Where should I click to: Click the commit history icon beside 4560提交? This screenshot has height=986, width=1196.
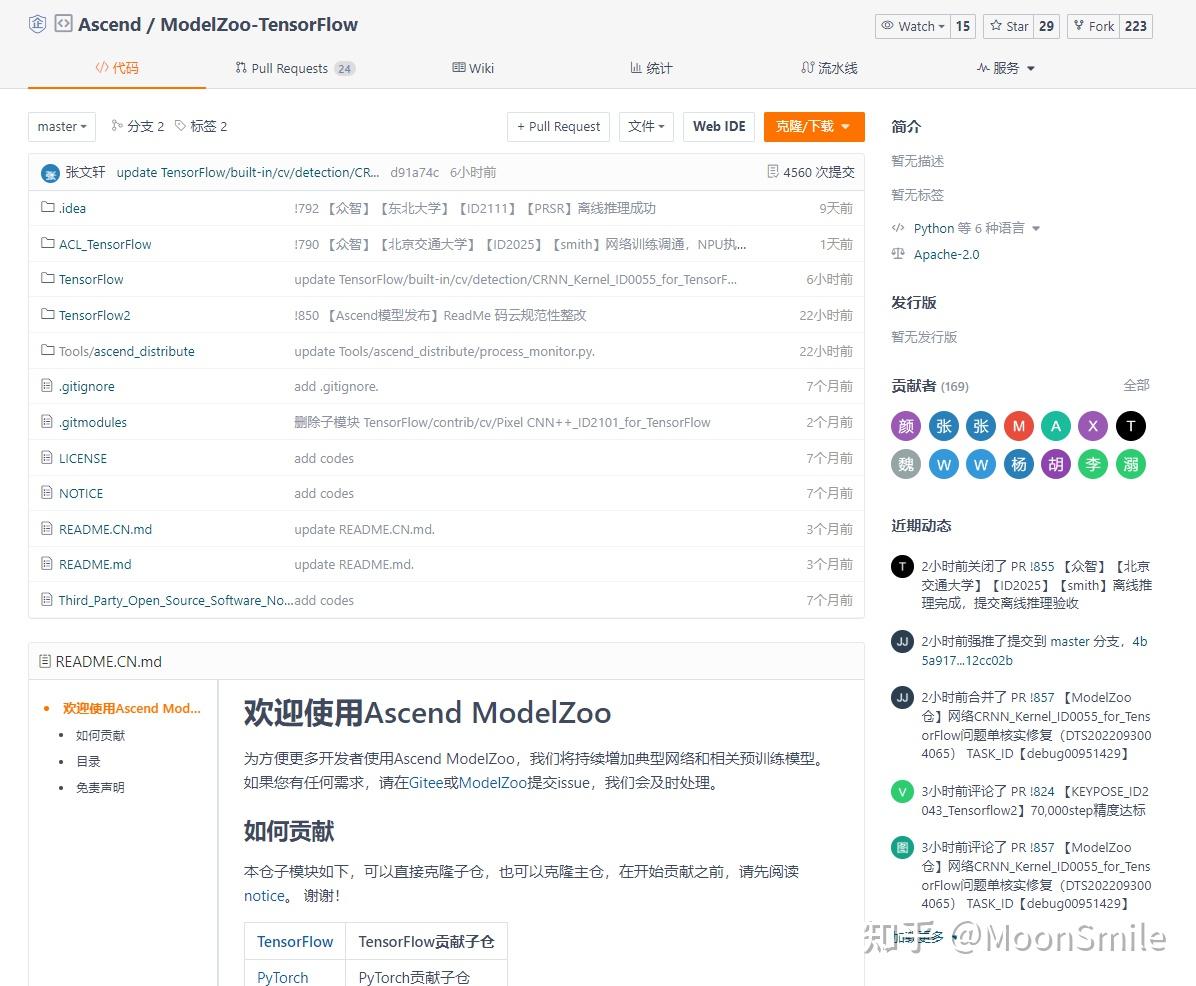click(773, 171)
